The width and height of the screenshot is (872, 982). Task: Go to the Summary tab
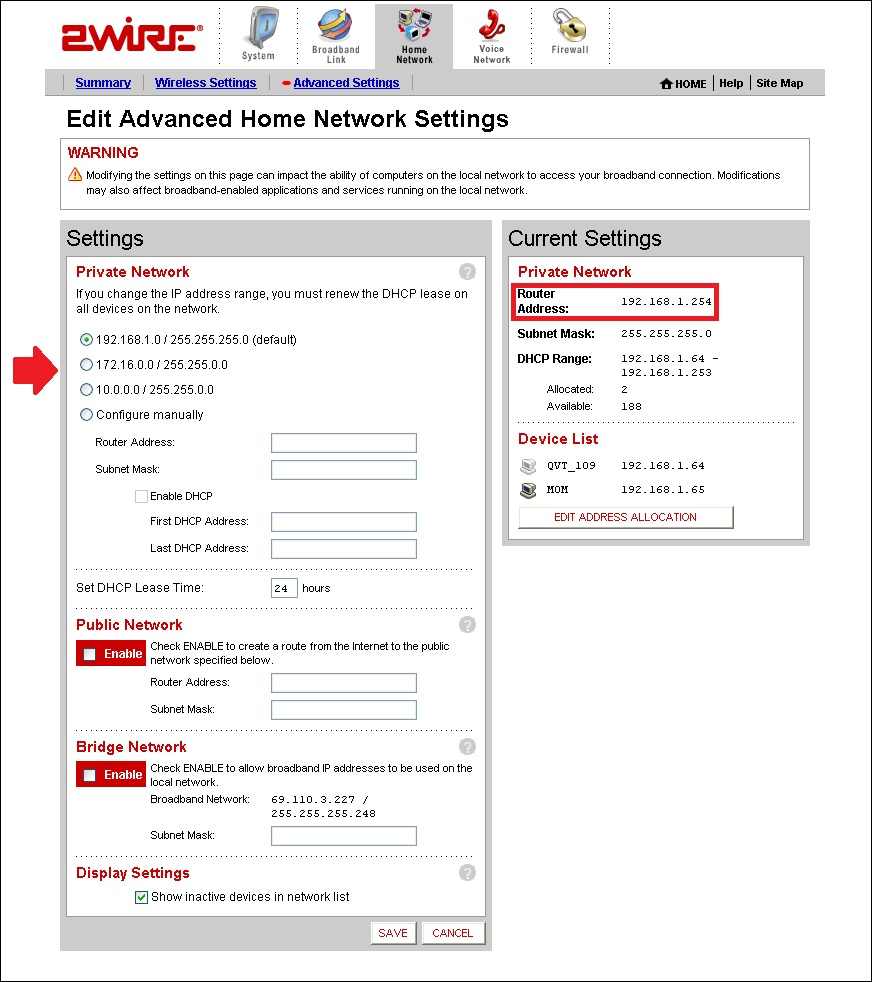(103, 83)
